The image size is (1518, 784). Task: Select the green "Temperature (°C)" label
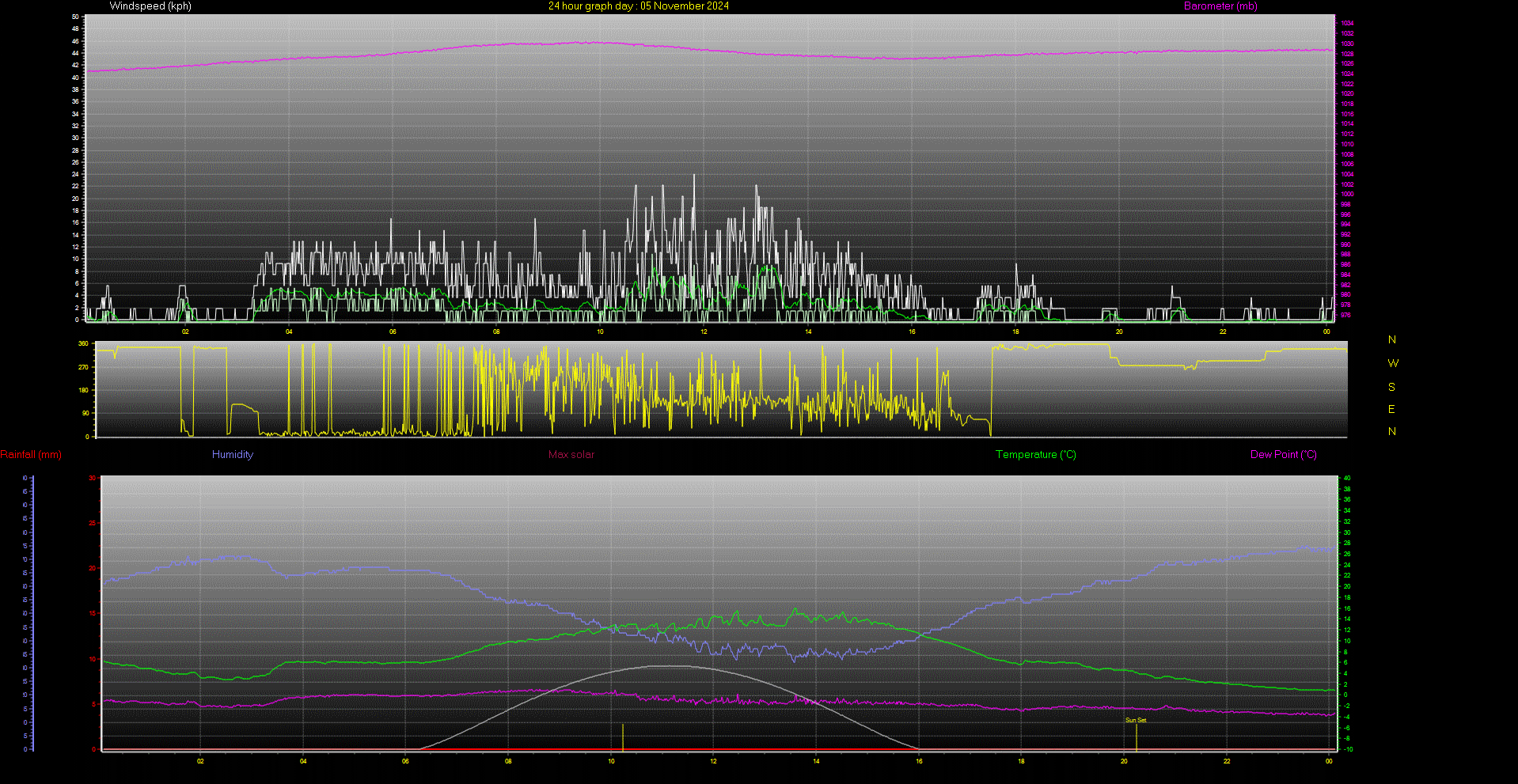1036,455
